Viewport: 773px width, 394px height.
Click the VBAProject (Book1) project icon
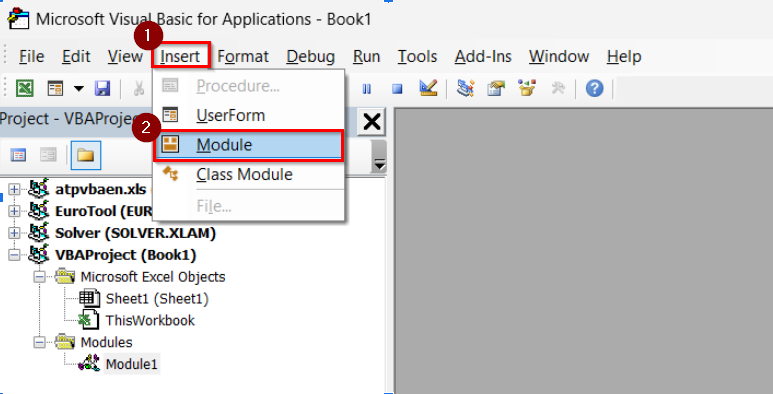point(39,254)
